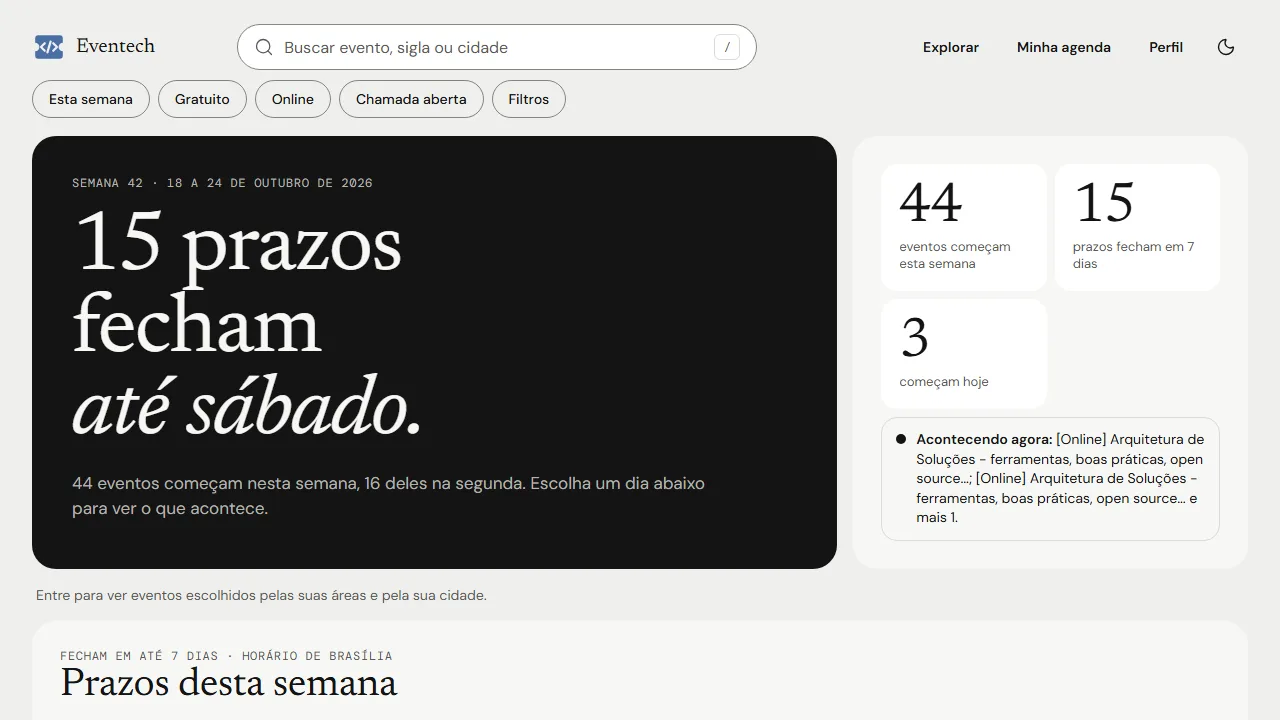This screenshot has width=1280, height=720.
Task: Click the 15 prazos fecham headline
Action: coord(248,323)
